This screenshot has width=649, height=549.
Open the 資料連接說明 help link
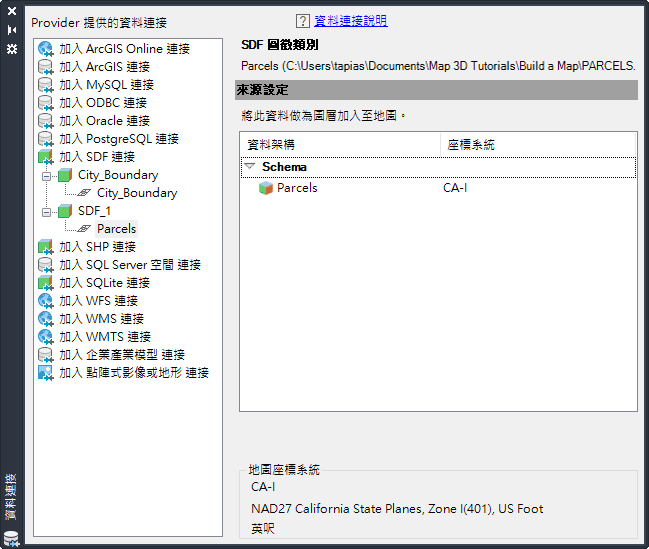[351, 21]
